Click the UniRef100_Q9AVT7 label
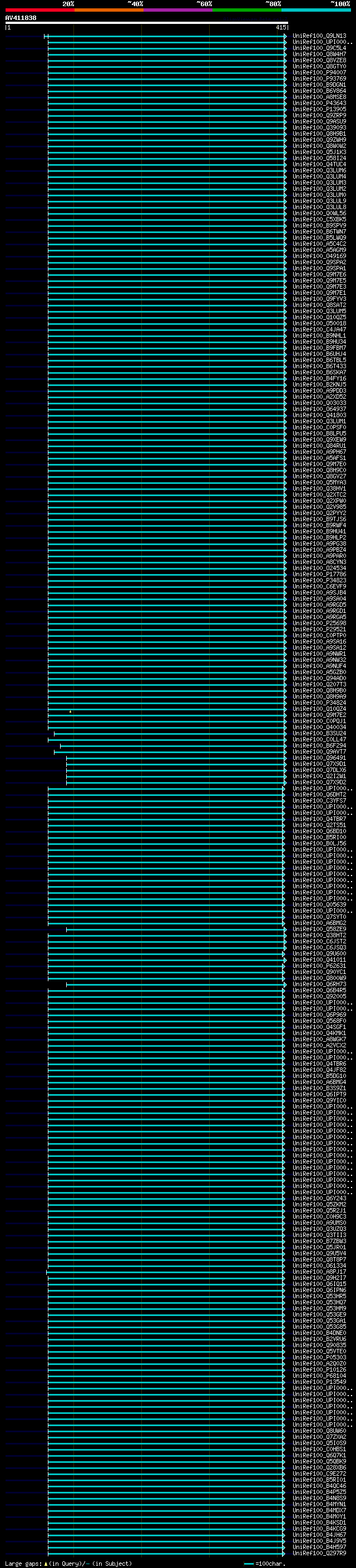The height and width of the screenshot is (1568, 356). coord(319,752)
